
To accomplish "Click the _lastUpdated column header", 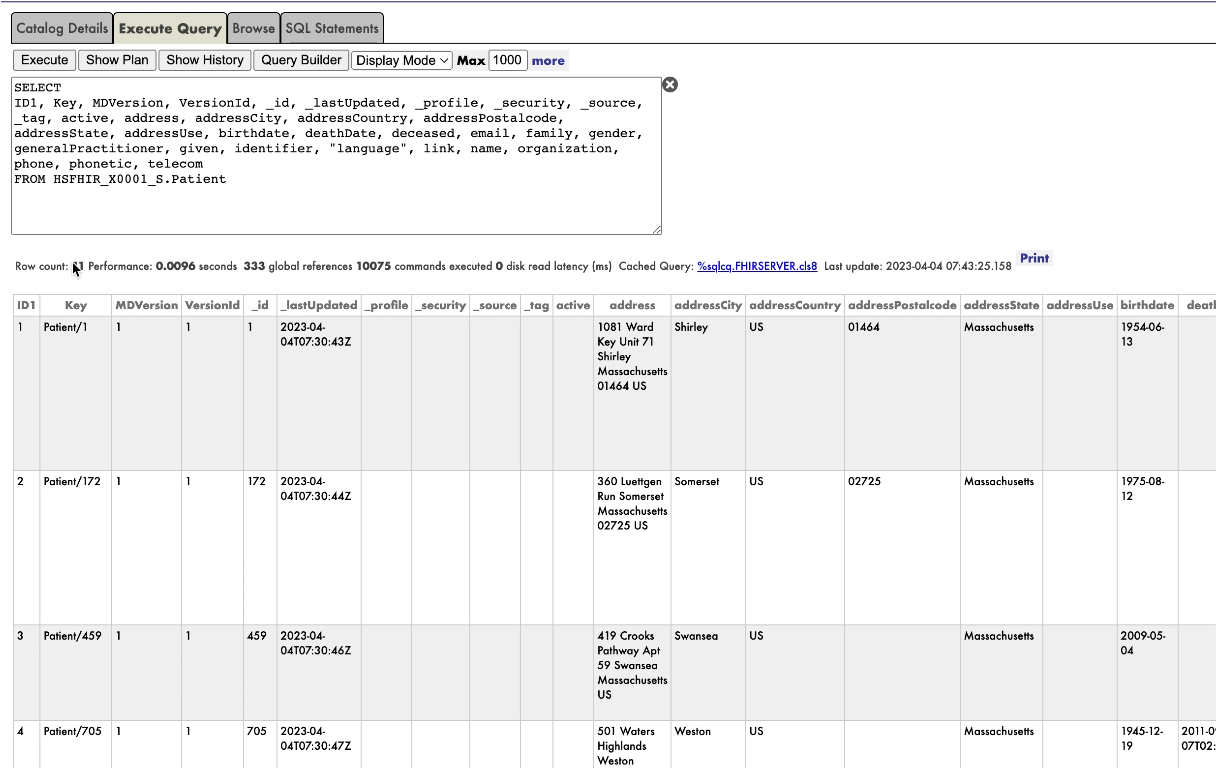I will point(318,305).
